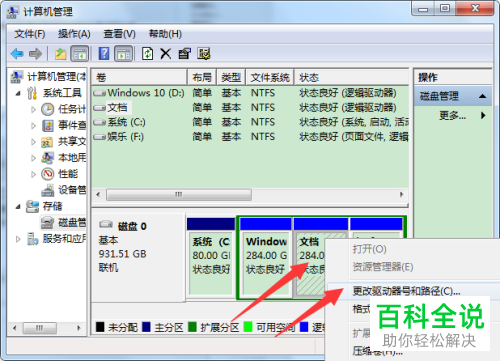Click the Disk 0 drive icon
The height and width of the screenshot is (361, 500).
(106, 224)
